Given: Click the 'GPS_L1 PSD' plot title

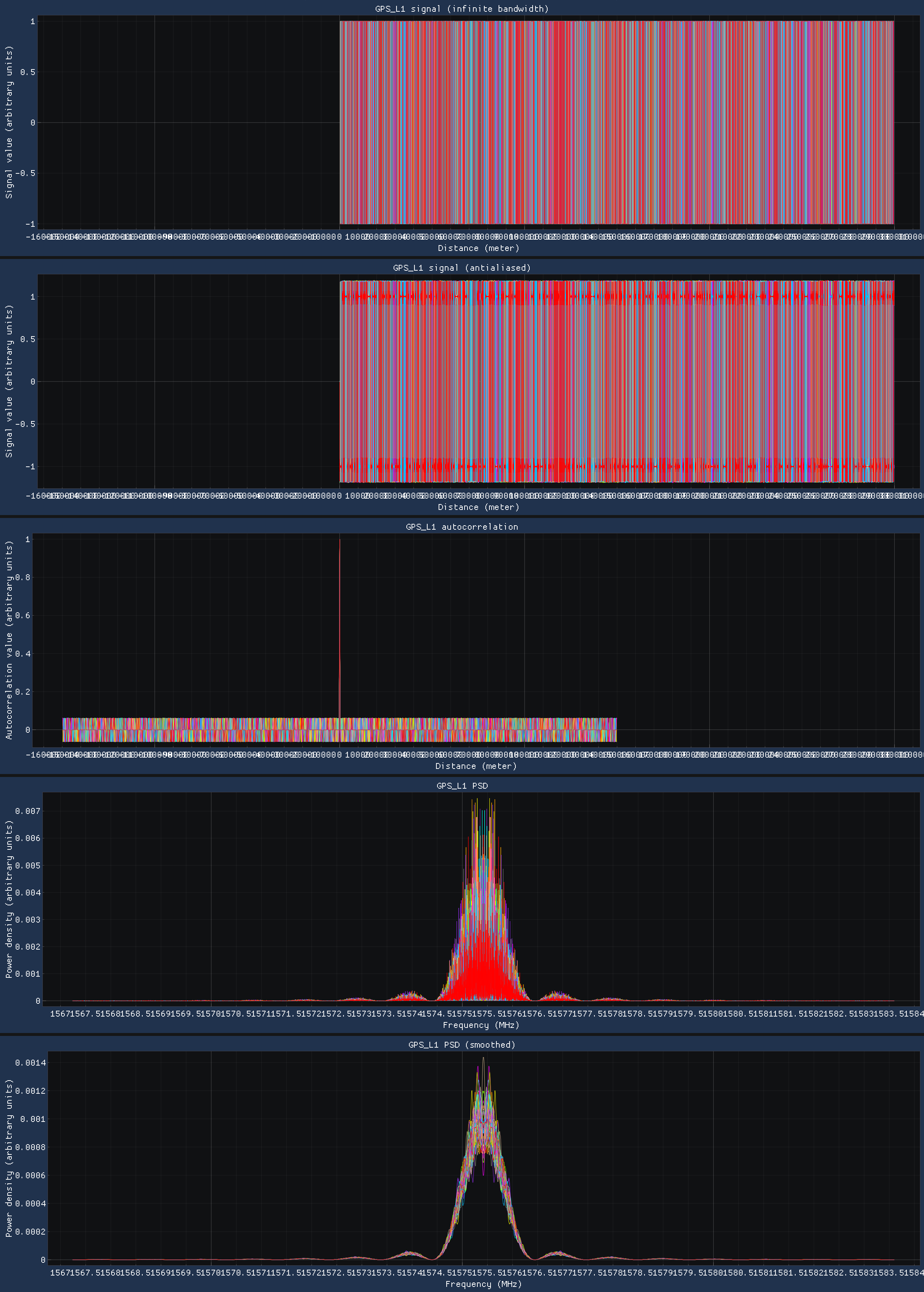Looking at the screenshot, I should pyautogui.click(x=461, y=786).
